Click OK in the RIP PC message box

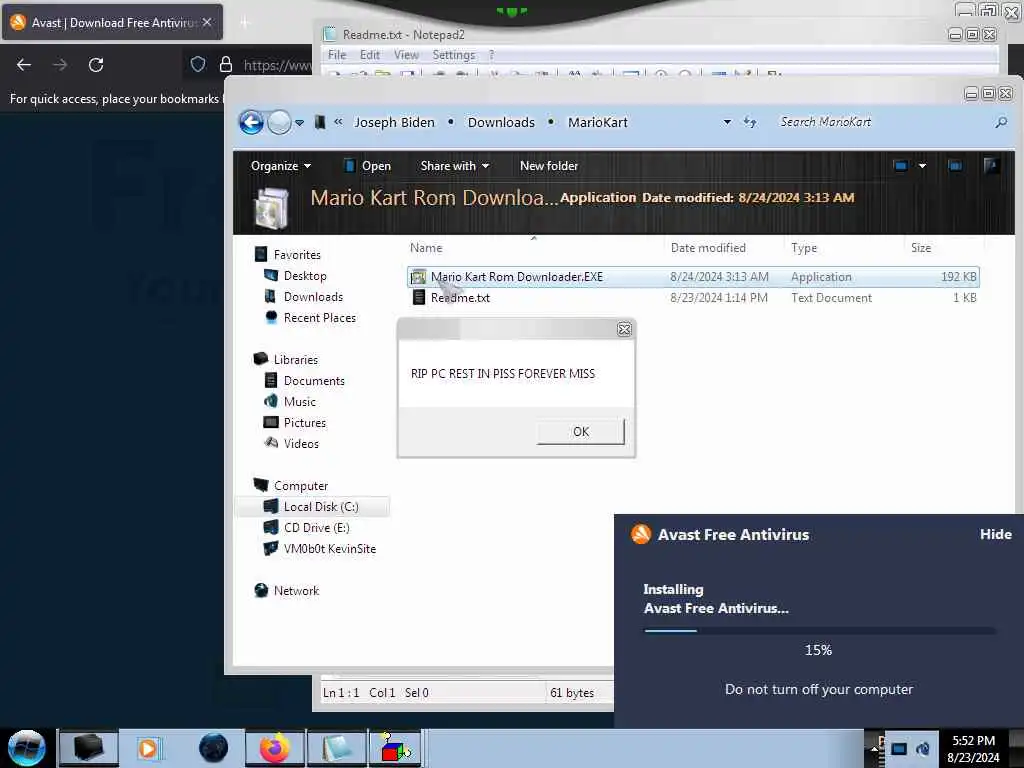581,432
